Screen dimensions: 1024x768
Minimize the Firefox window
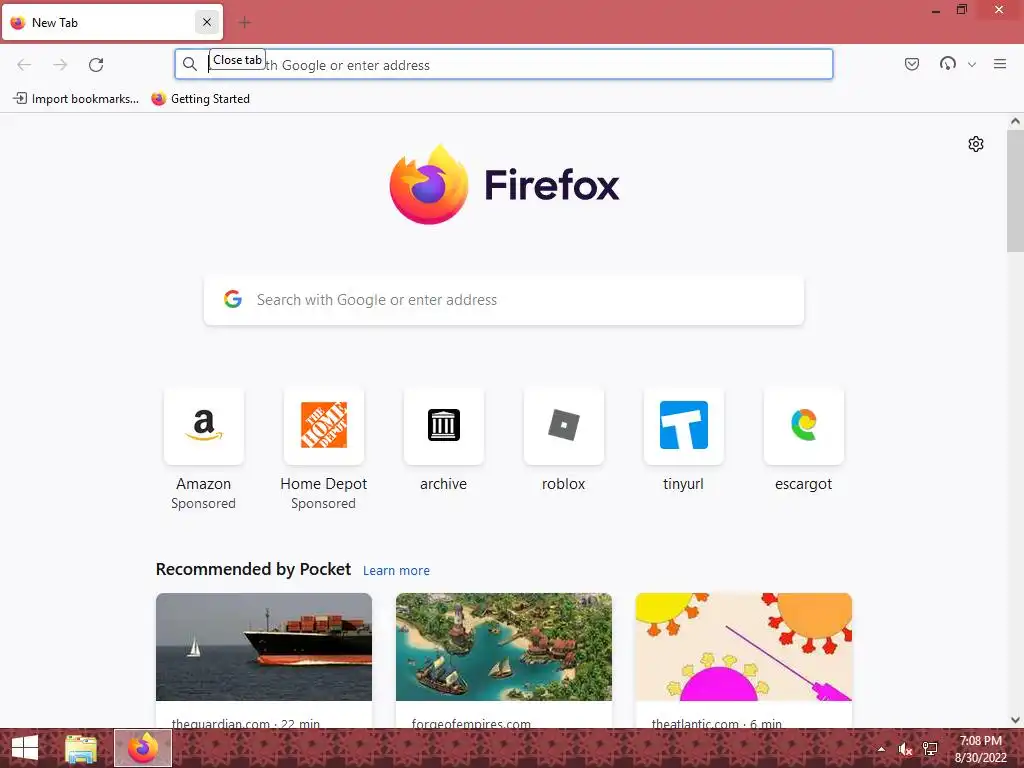[936, 10]
